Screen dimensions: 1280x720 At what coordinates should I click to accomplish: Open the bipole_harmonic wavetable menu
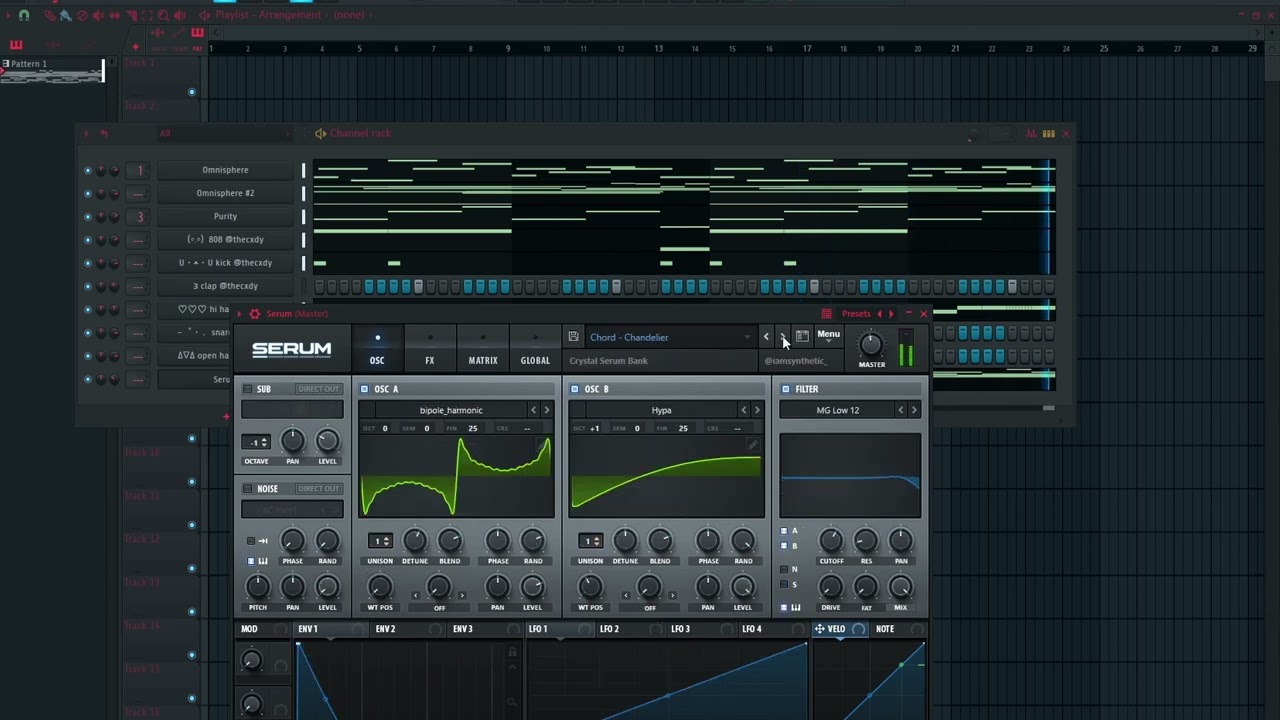click(451, 410)
